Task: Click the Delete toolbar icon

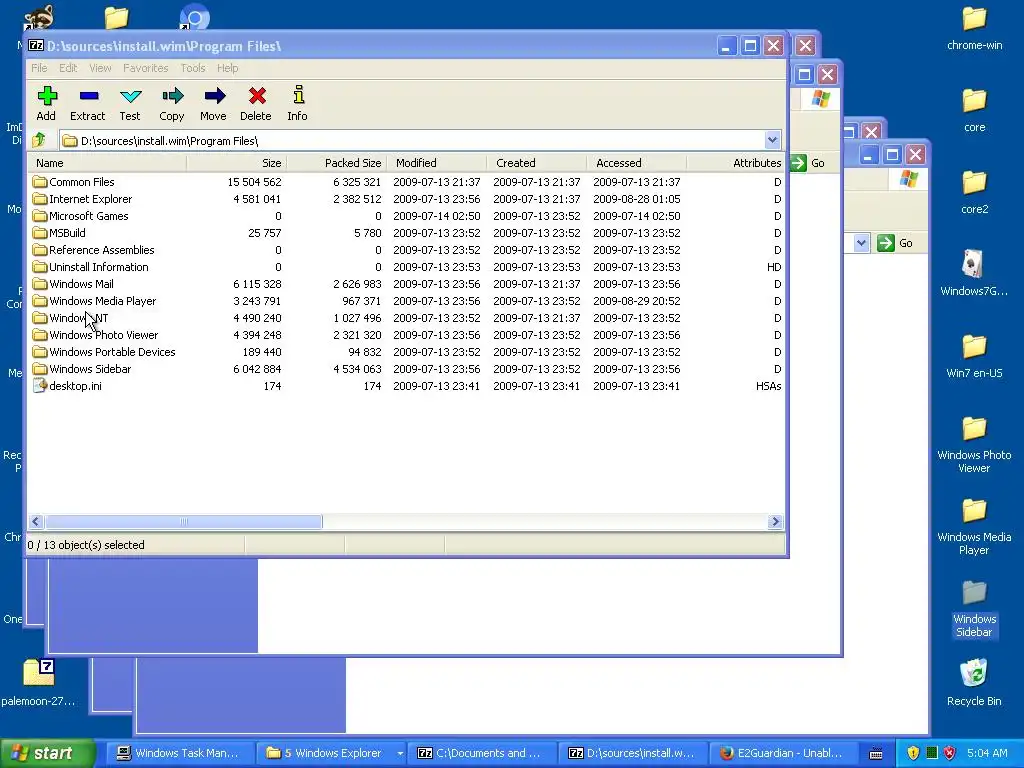Action: 257,97
